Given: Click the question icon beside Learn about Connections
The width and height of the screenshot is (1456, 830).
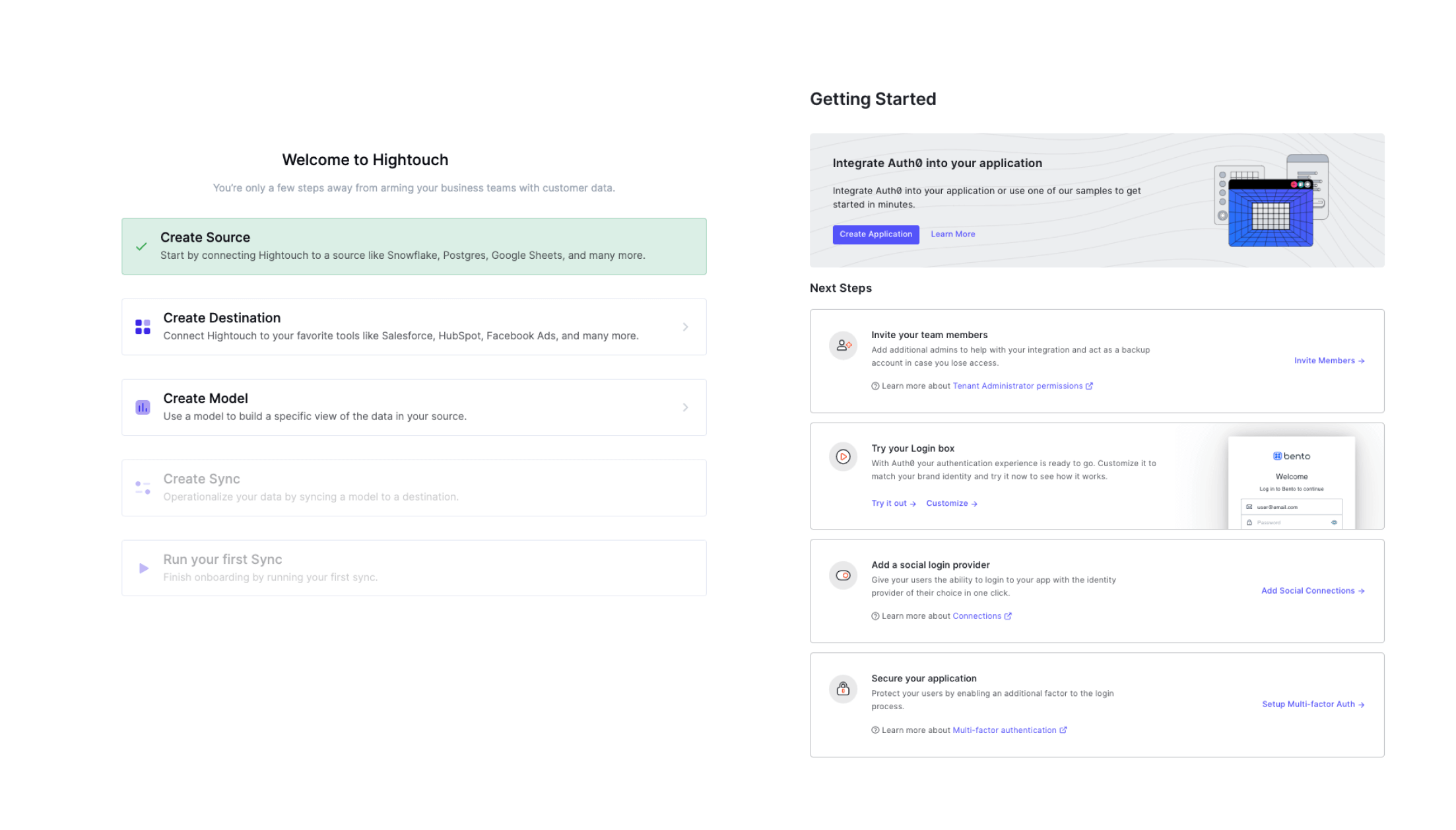Looking at the screenshot, I should pos(875,616).
